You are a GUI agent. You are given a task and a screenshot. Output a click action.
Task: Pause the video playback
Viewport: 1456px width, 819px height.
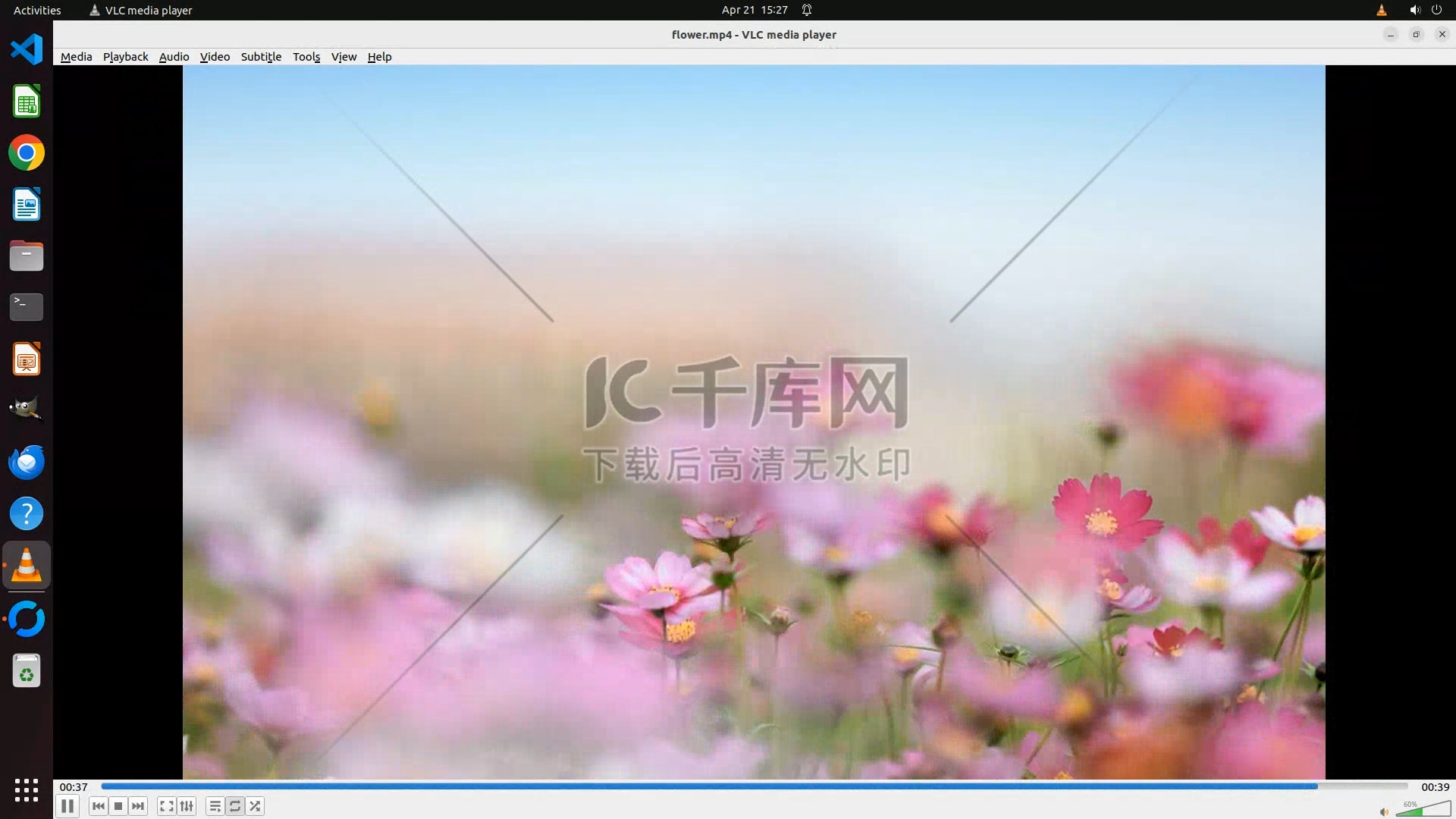[x=67, y=806]
